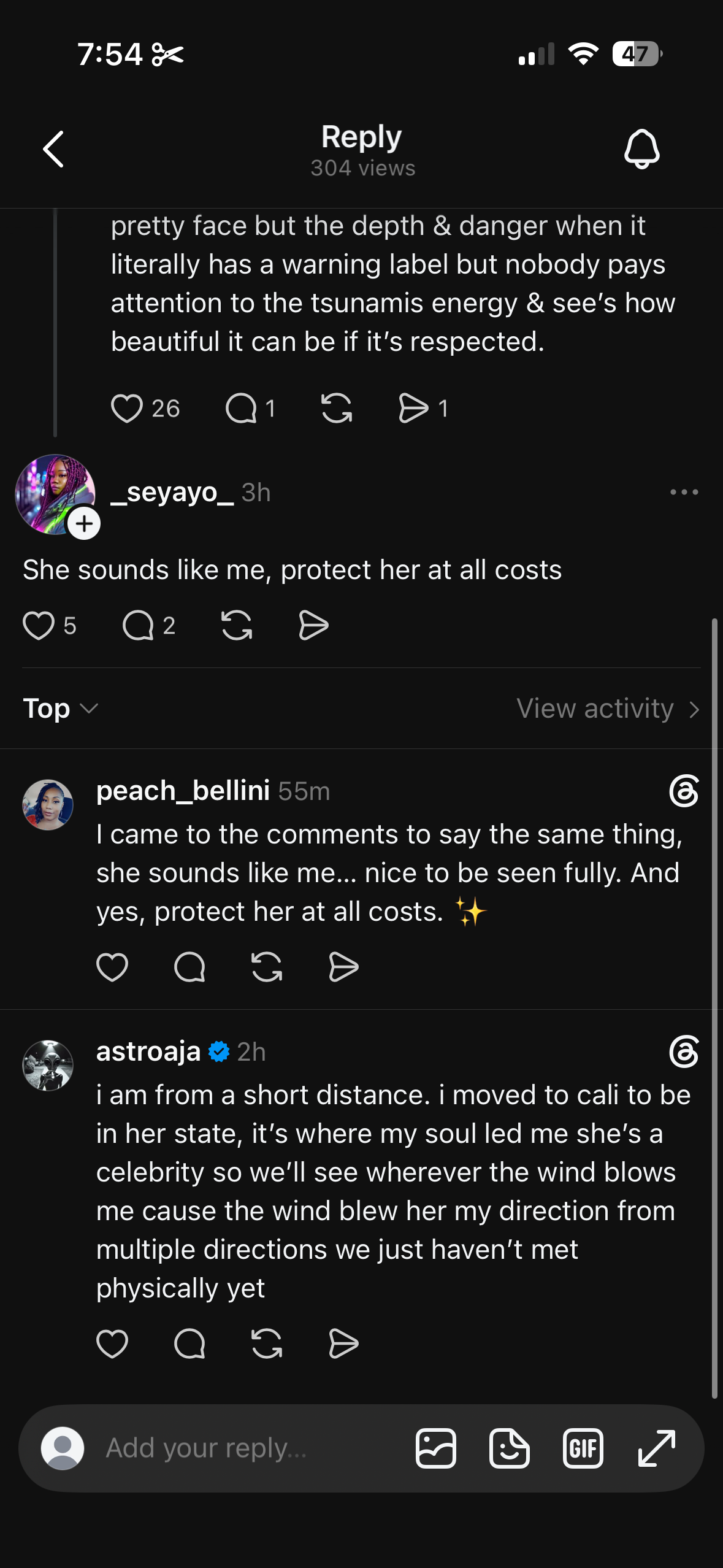This screenshot has width=723, height=1568.
Task: Follow _seyayo_ via the plus badge
Action: 84,523
